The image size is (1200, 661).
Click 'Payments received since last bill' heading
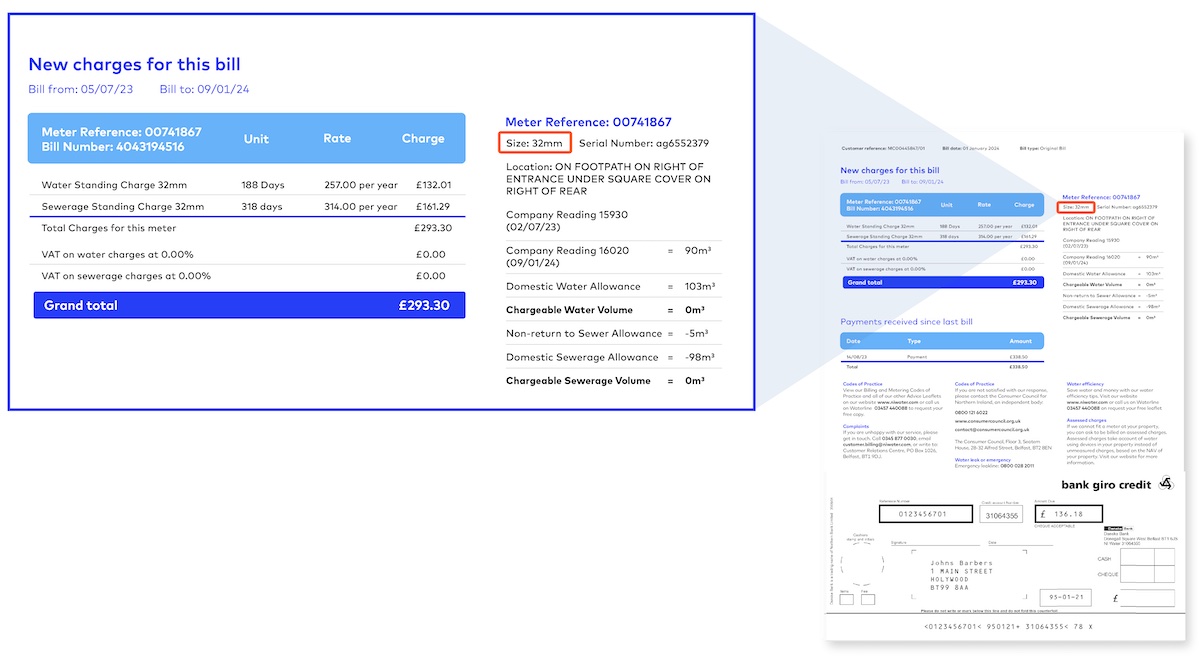click(906, 322)
